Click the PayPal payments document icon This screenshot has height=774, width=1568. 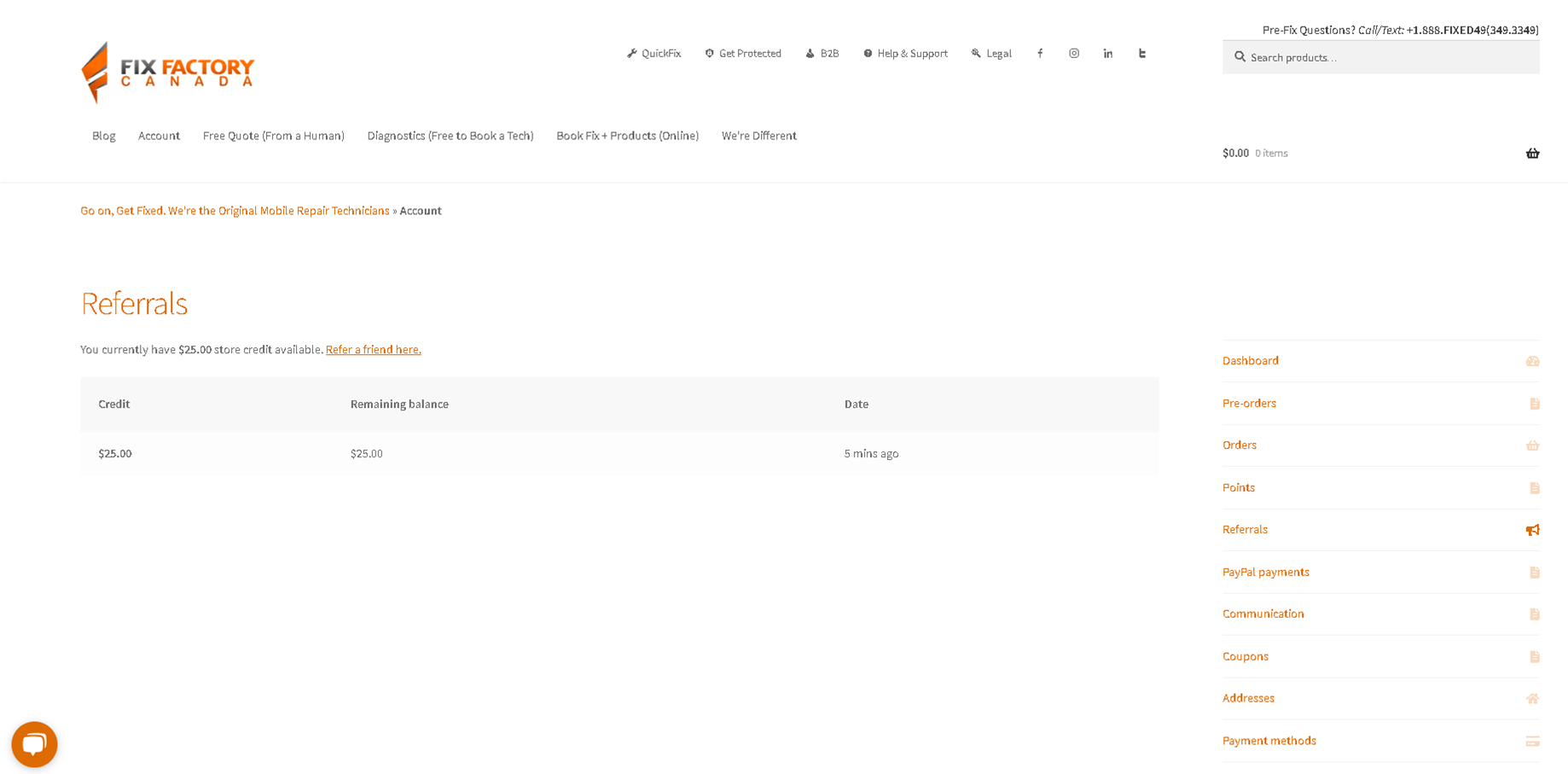tap(1534, 573)
